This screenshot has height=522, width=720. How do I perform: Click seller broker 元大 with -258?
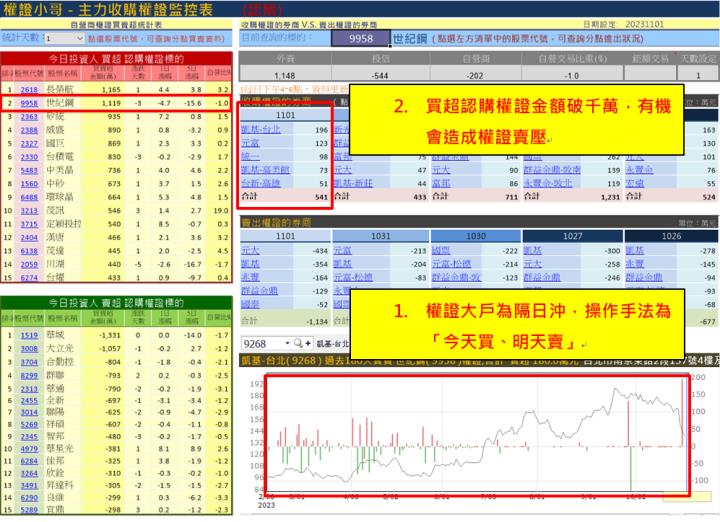533,264
